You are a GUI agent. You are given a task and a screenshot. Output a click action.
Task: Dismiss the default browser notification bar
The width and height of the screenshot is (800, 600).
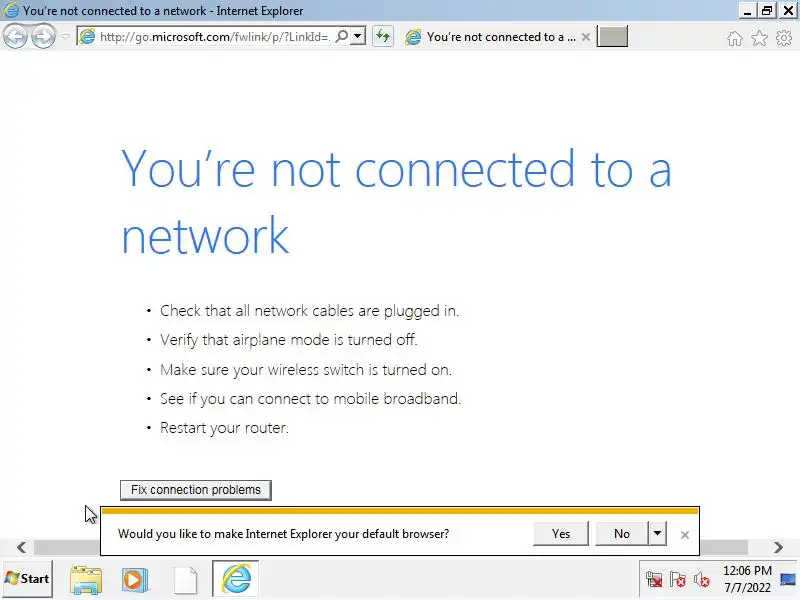point(685,535)
